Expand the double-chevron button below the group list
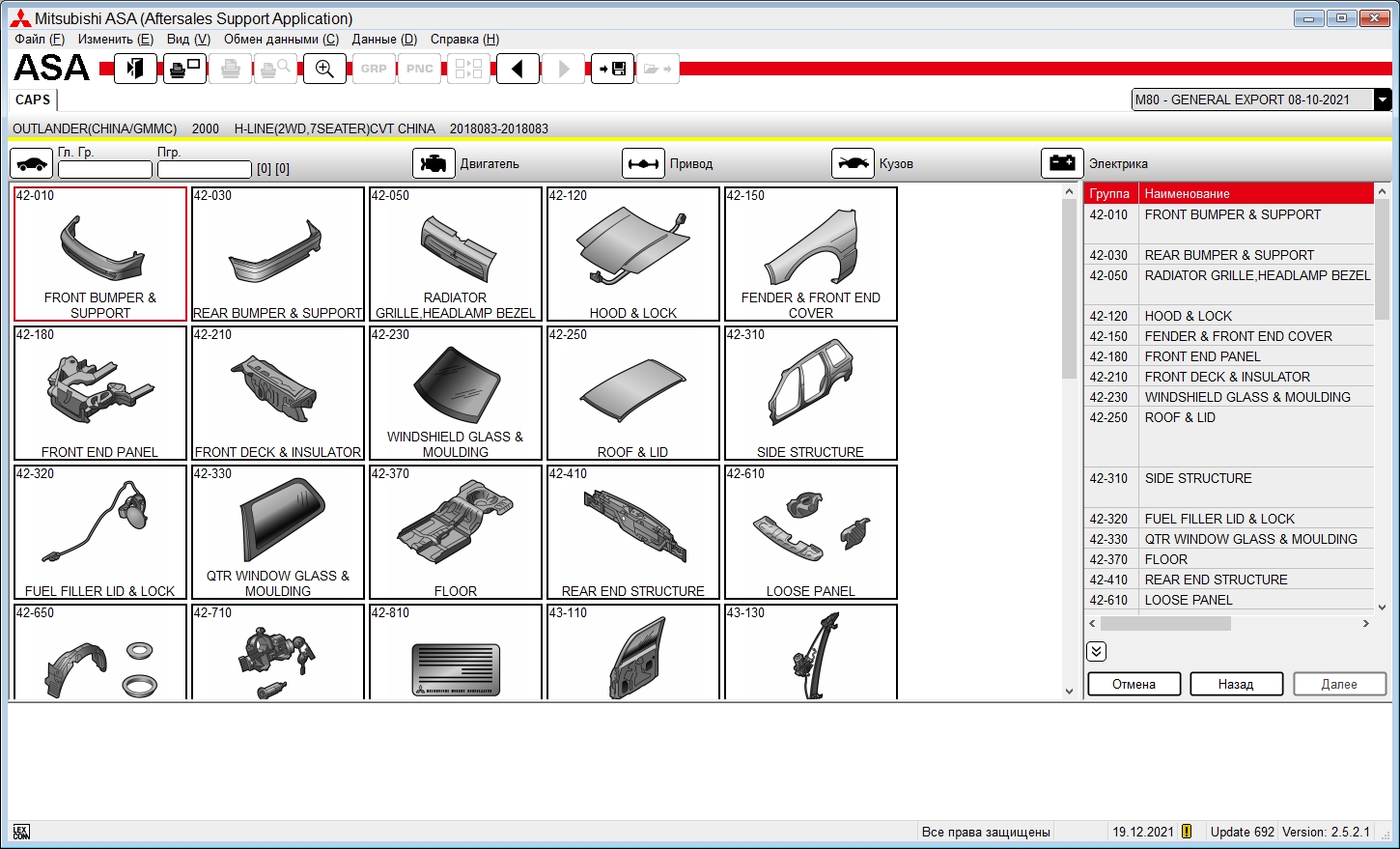 pos(1096,651)
